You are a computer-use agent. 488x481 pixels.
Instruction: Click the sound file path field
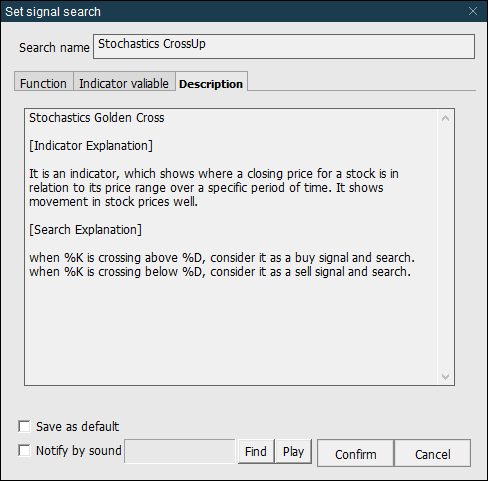click(180, 451)
